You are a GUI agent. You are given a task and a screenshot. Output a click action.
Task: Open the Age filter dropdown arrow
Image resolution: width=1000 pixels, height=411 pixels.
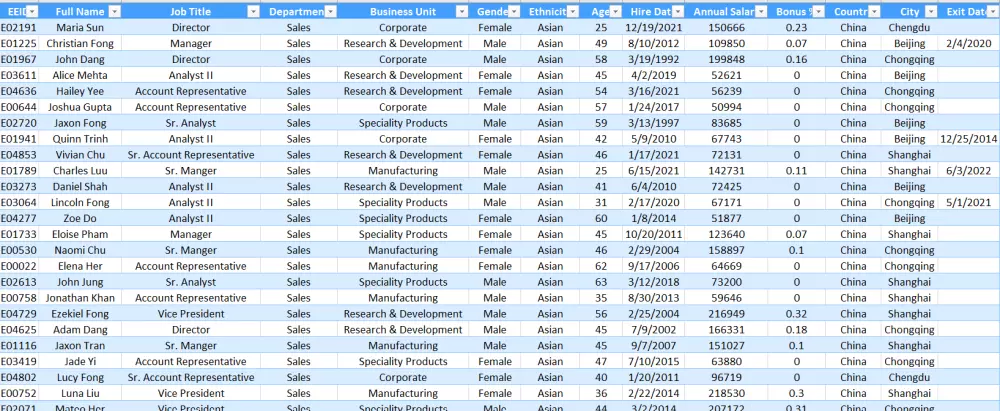point(615,12)
